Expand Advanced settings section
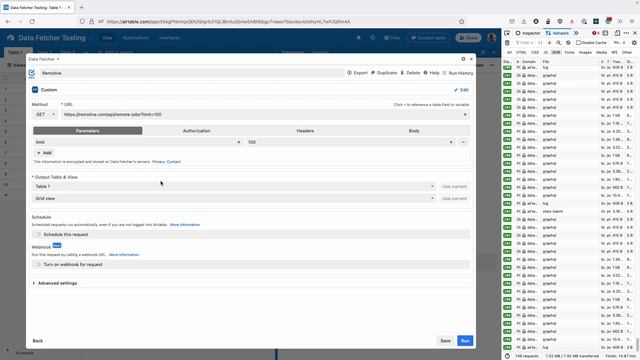The width and height of the screenshot is (640, 360). pos(55,283)
